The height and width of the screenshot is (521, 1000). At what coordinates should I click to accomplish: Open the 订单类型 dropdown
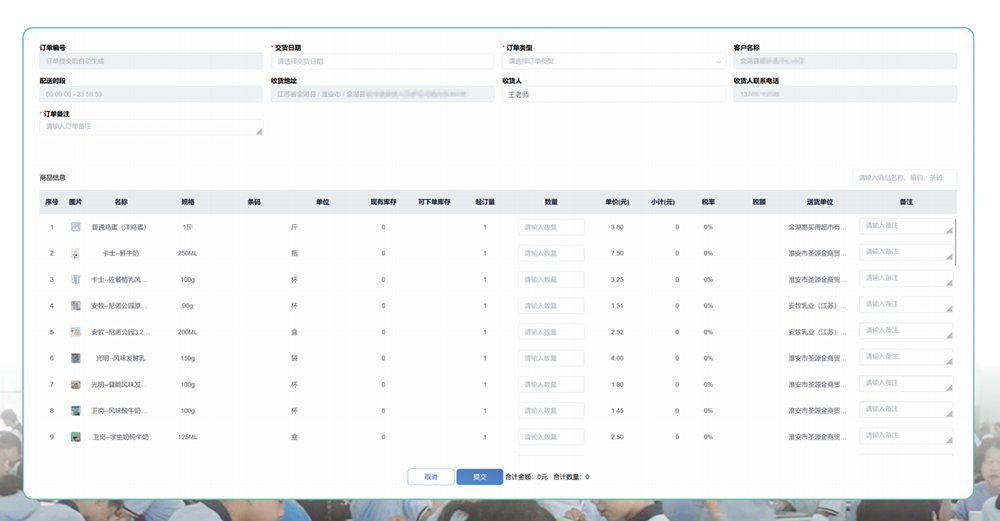pos(613,61)
